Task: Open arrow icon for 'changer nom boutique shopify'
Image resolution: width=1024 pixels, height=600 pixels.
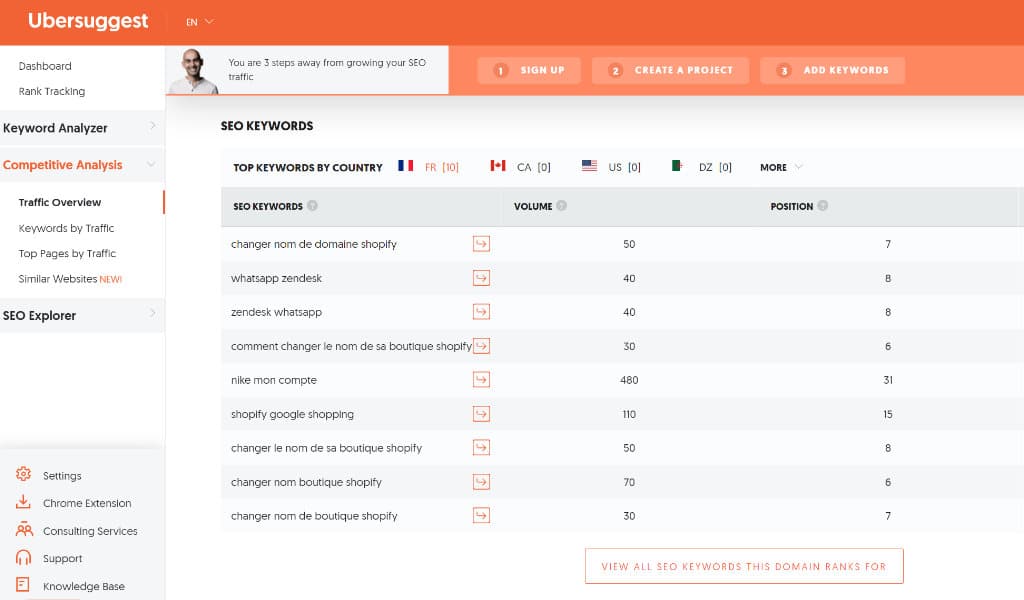Action: tap(481, 482)
